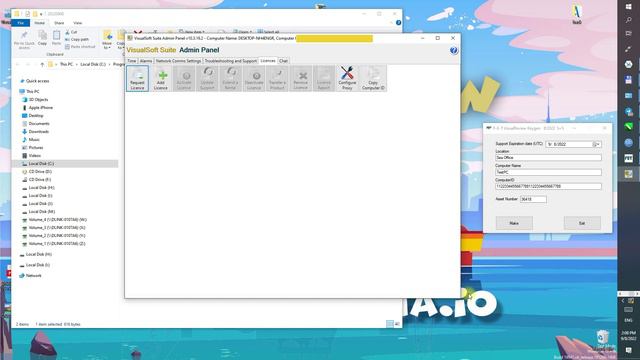Open the Network Comms Settings tab
The image size is (640, 360).
point(178,61)
